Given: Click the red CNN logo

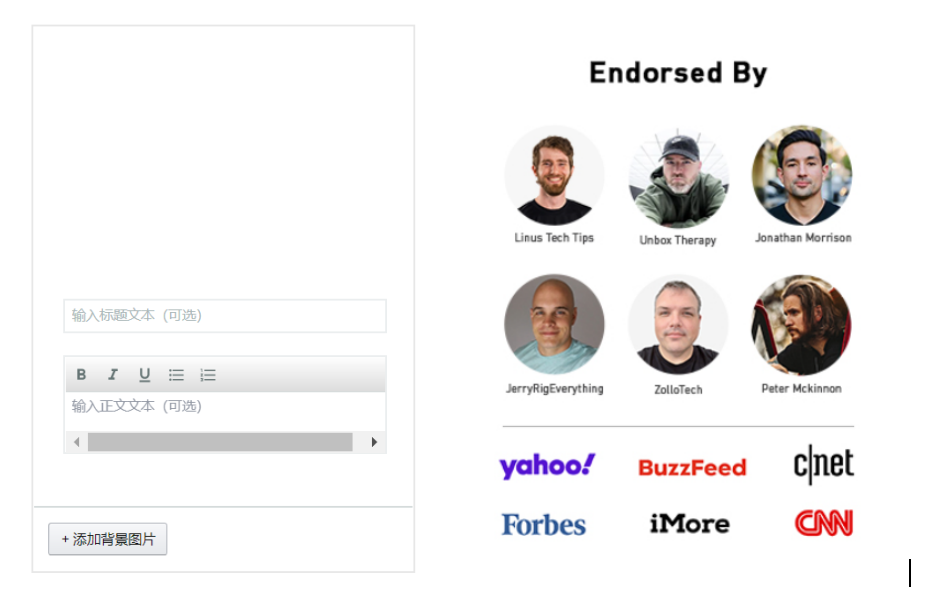Looking at the screenshot, I should click(824, 523).
